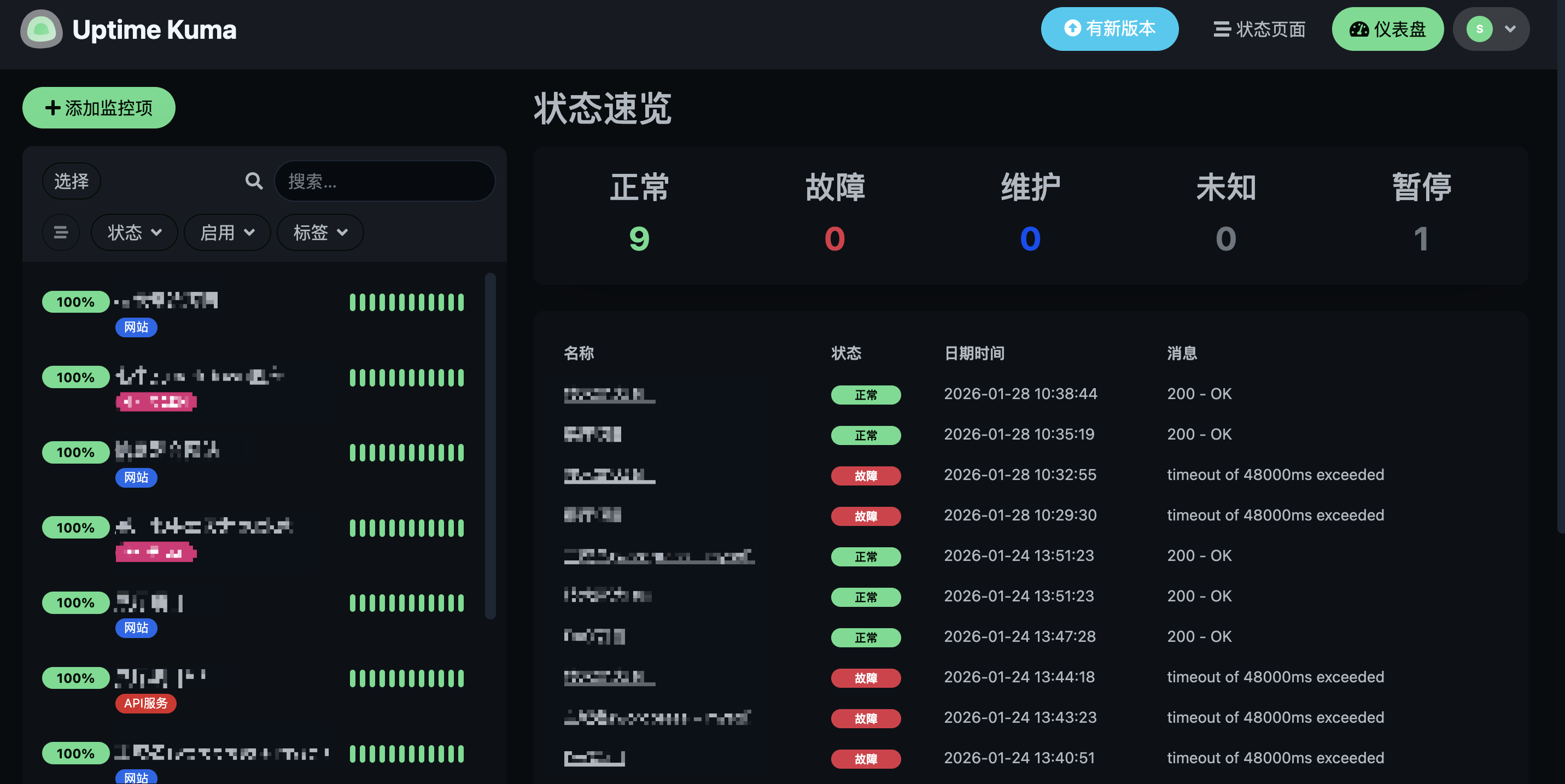Click the heartbeat bar of first monitor
This screenshot has width=1565, height=784.
coord(406,302)
